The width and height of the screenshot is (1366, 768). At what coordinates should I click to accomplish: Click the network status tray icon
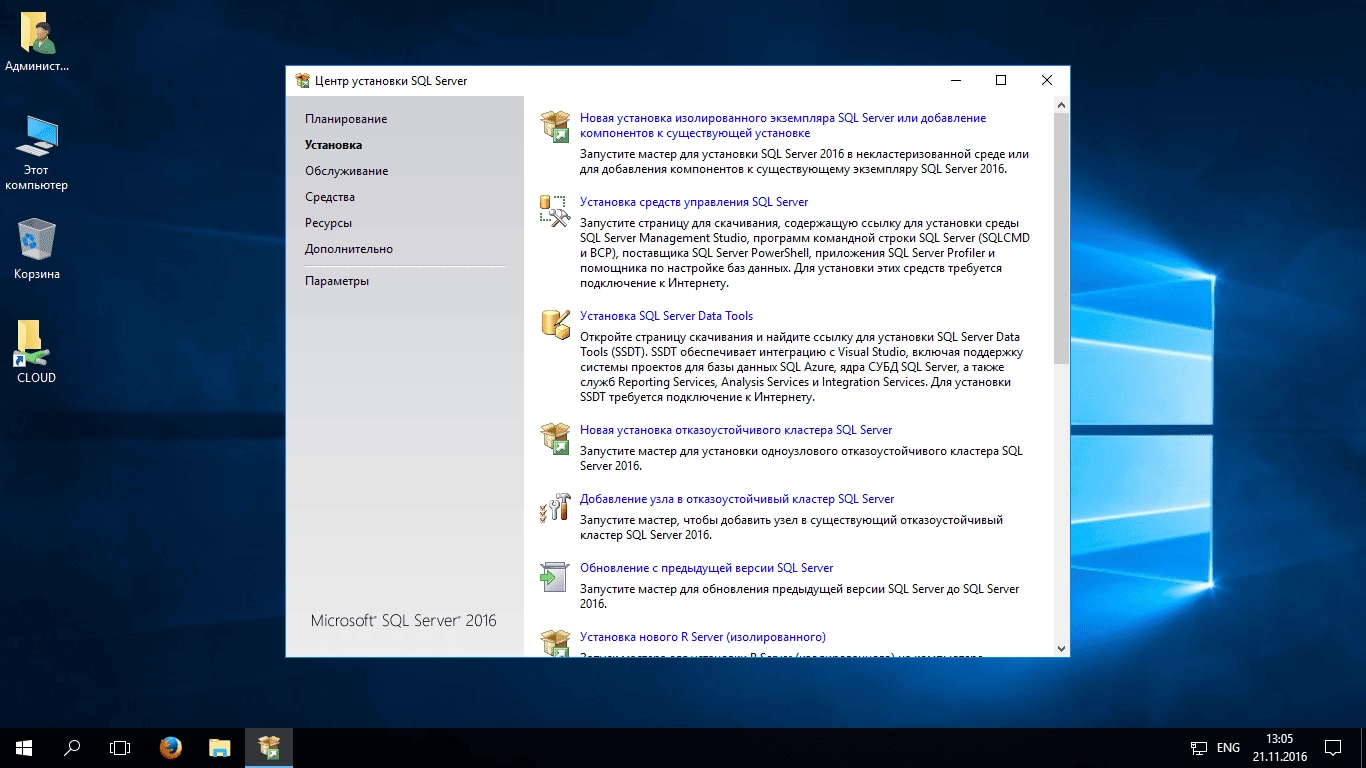click(1199, 747)
